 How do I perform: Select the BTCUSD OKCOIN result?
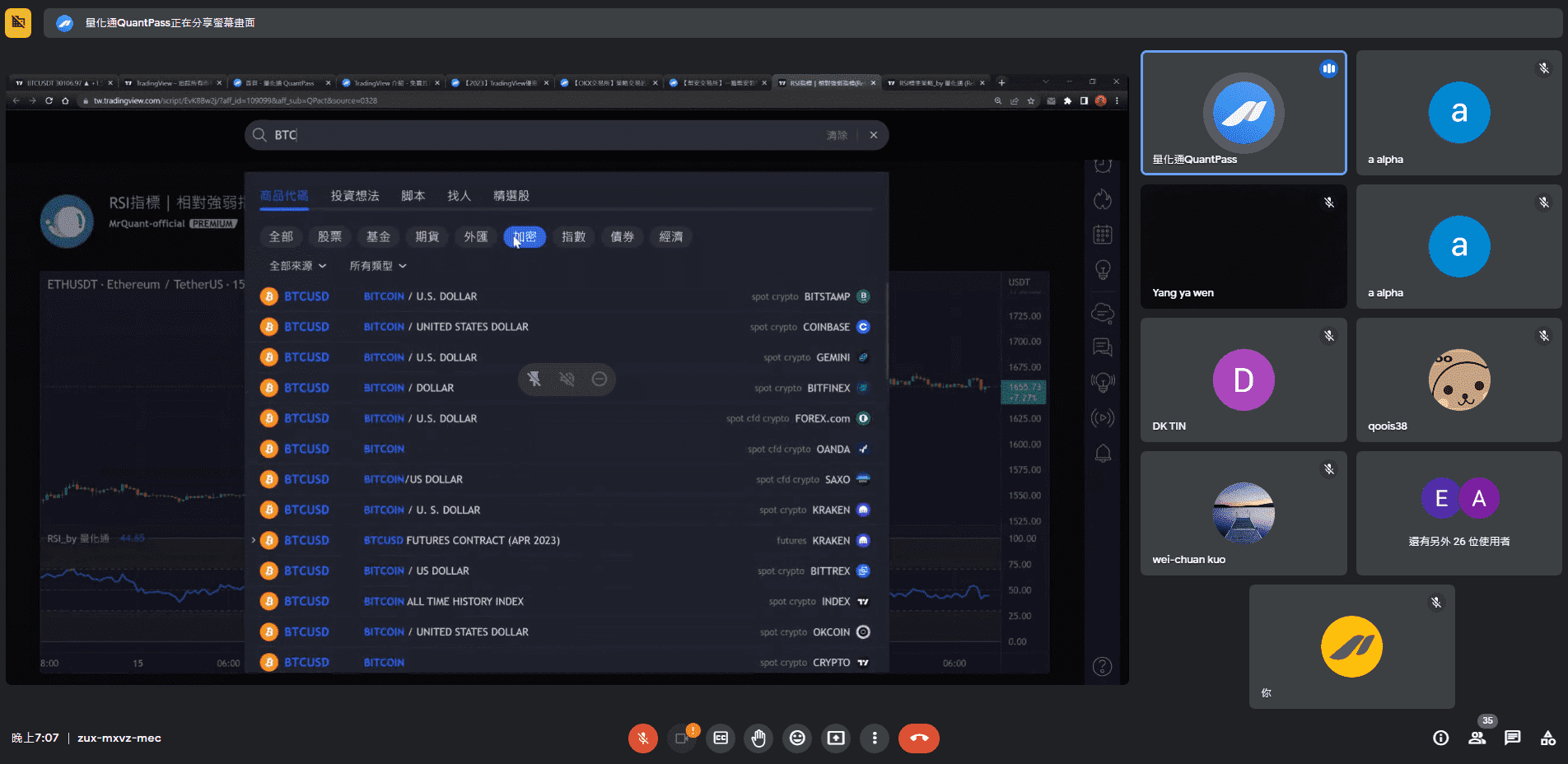point(566,631)
